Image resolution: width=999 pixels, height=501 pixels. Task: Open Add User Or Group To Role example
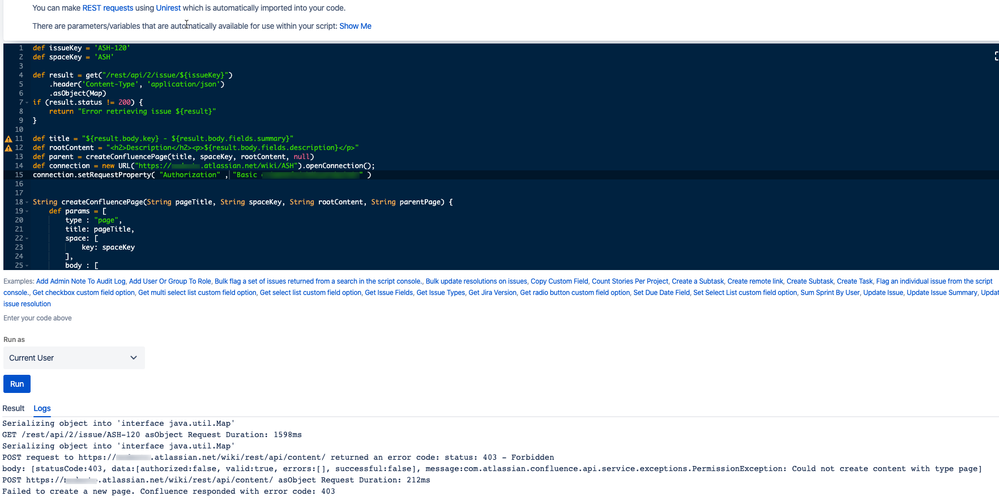(170, 281)
